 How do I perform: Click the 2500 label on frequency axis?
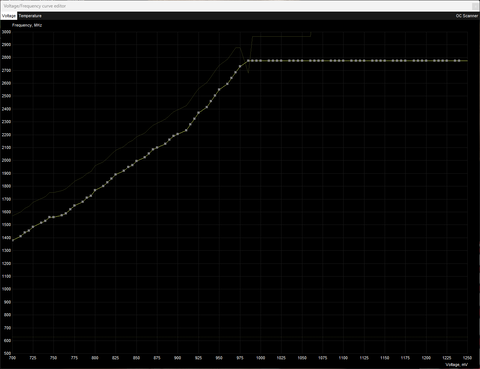[7, 96]
